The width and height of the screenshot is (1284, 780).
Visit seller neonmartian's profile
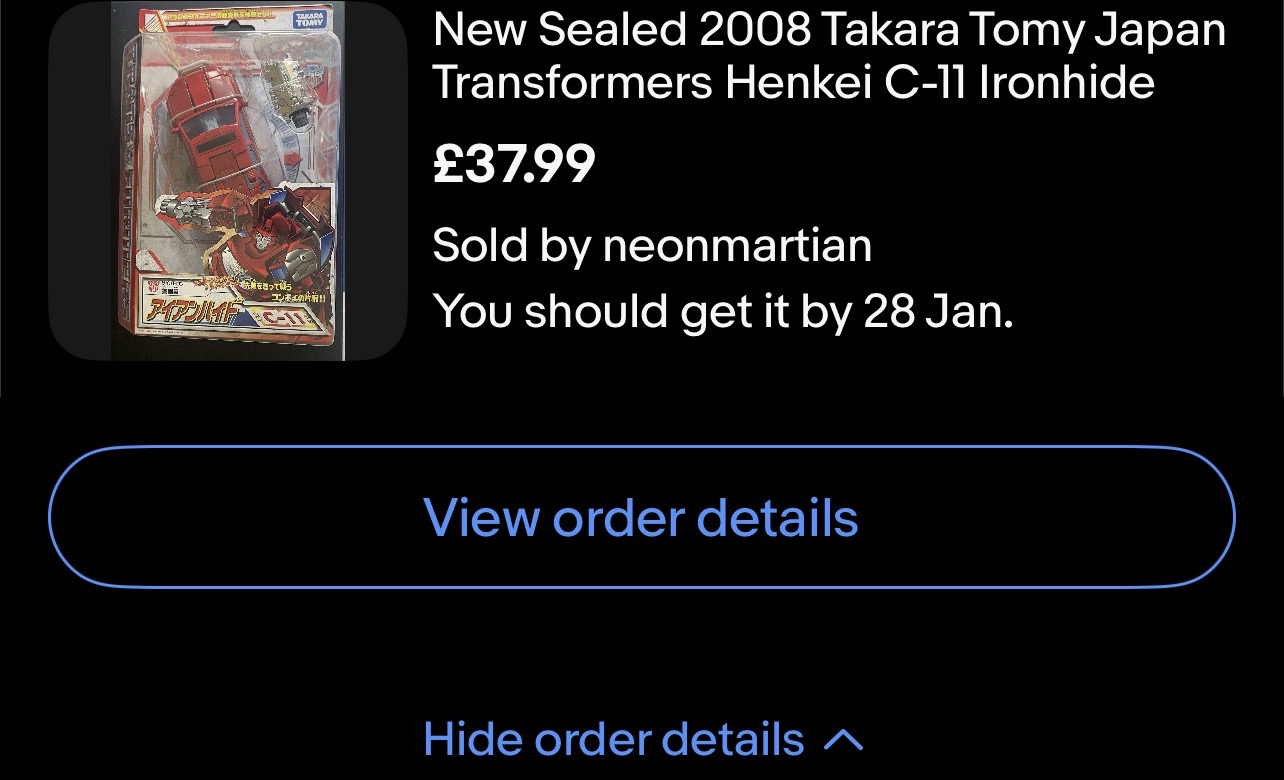pyautogui.click(x=737, y=245)
